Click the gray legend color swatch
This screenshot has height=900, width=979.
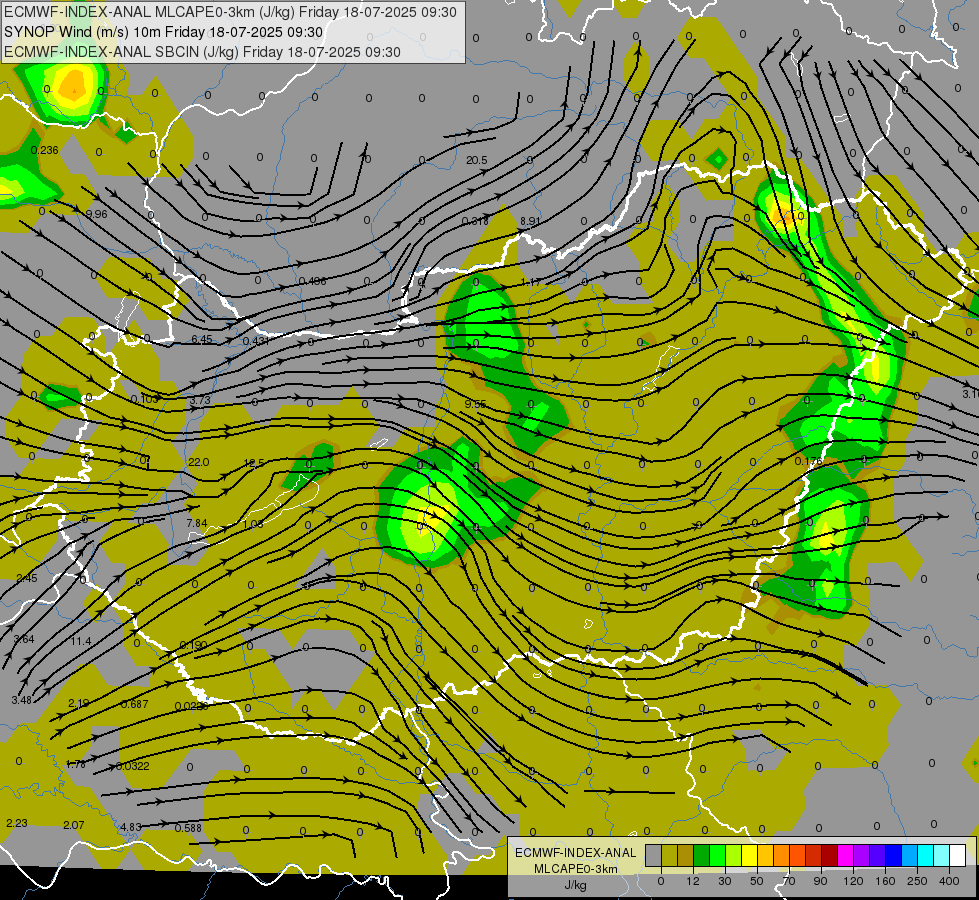point(654,855)
